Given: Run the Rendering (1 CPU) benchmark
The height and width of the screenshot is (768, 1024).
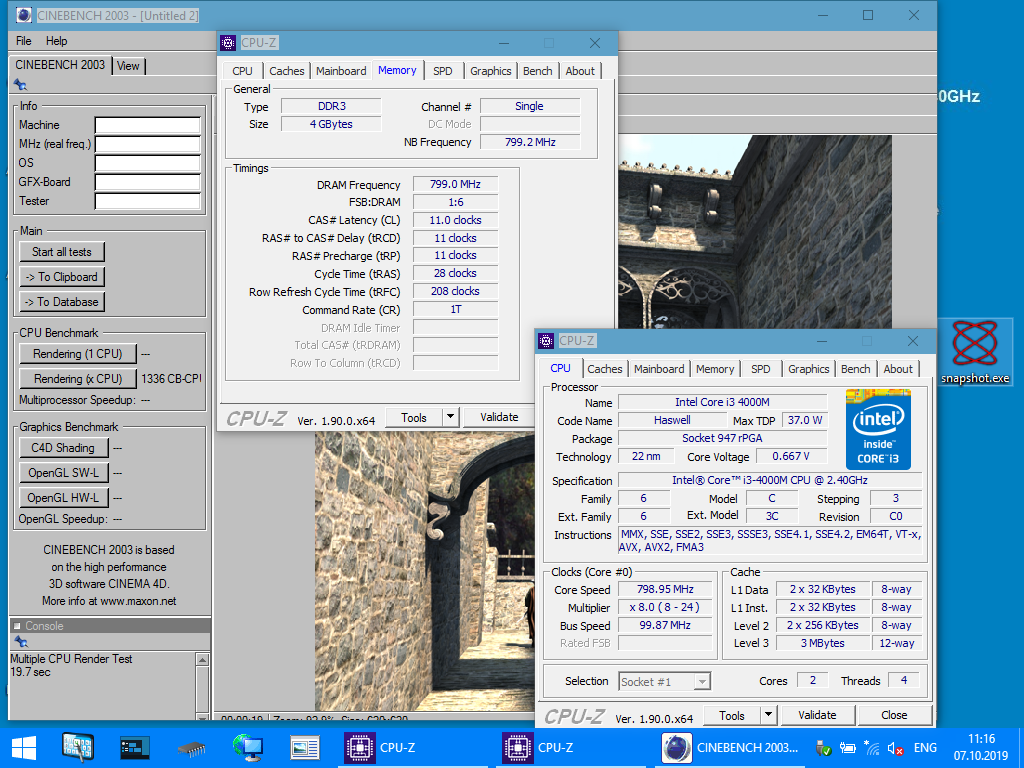Looking at the screenshot, I should 78,354.
